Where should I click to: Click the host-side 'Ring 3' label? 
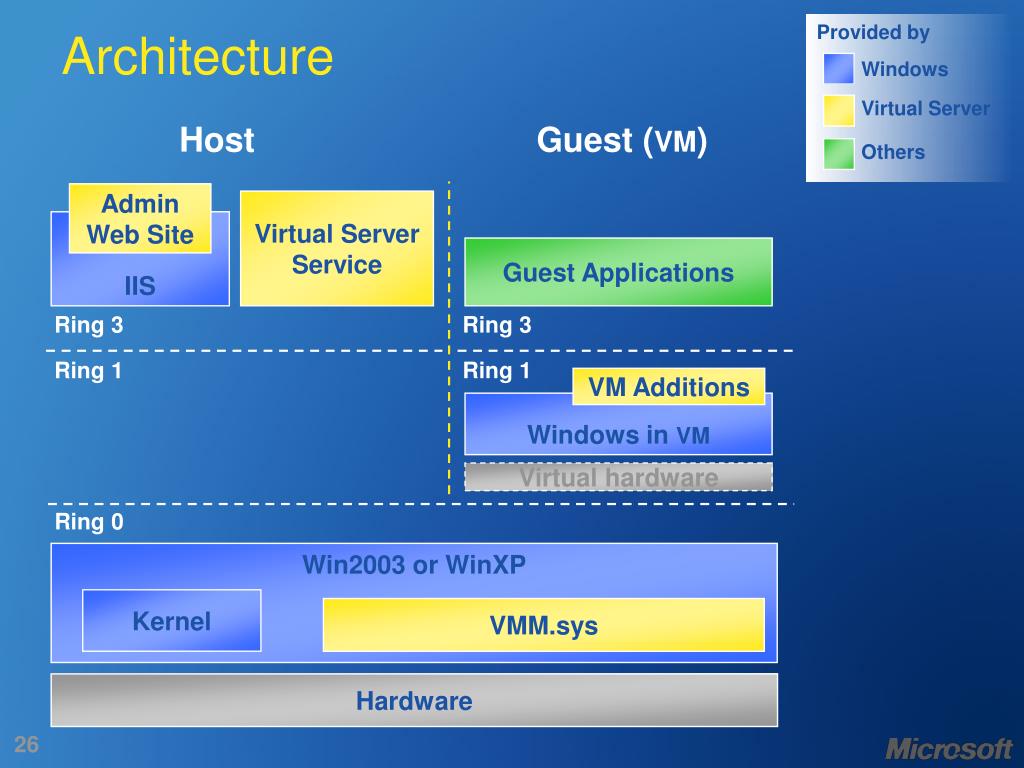(x=89, y=325)
